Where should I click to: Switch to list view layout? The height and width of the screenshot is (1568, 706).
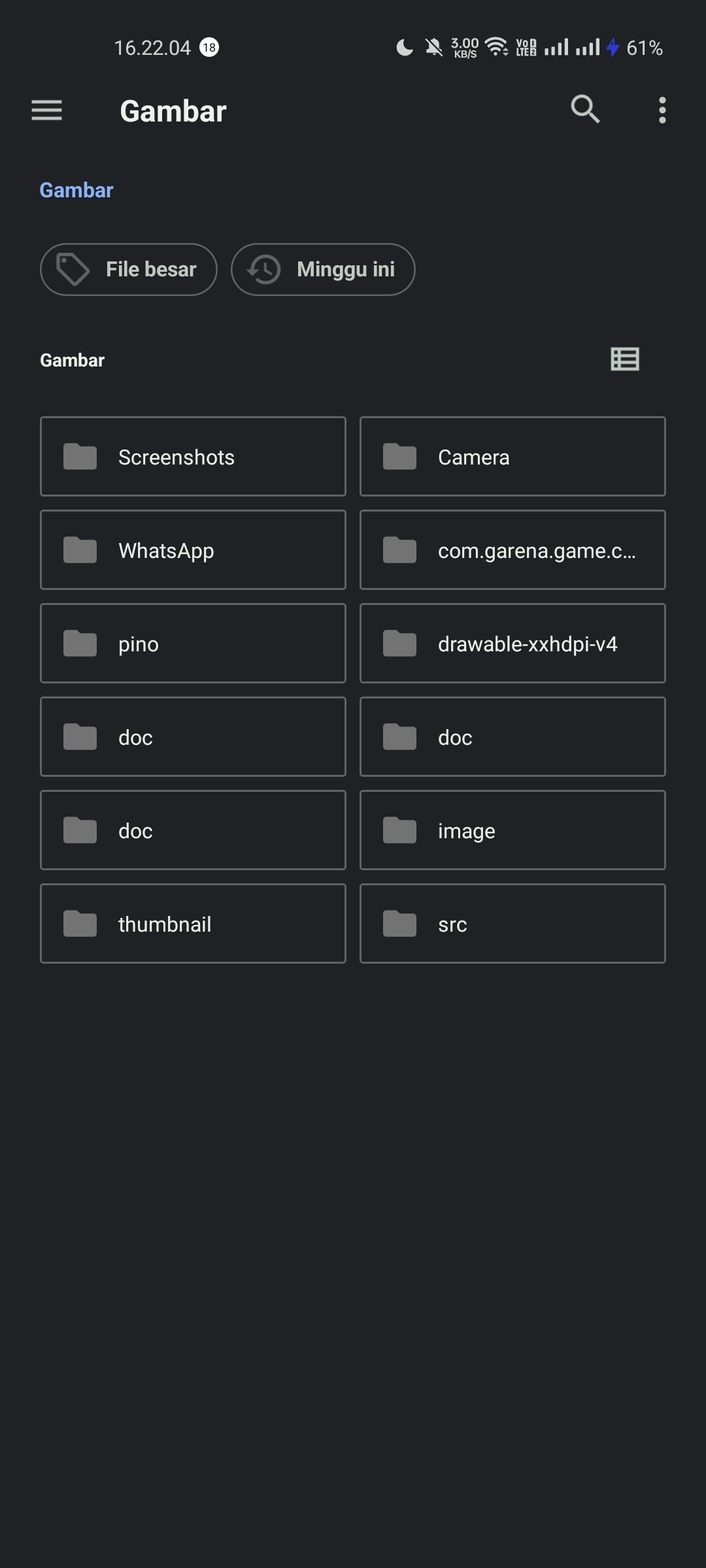click(x=624, y=359)
